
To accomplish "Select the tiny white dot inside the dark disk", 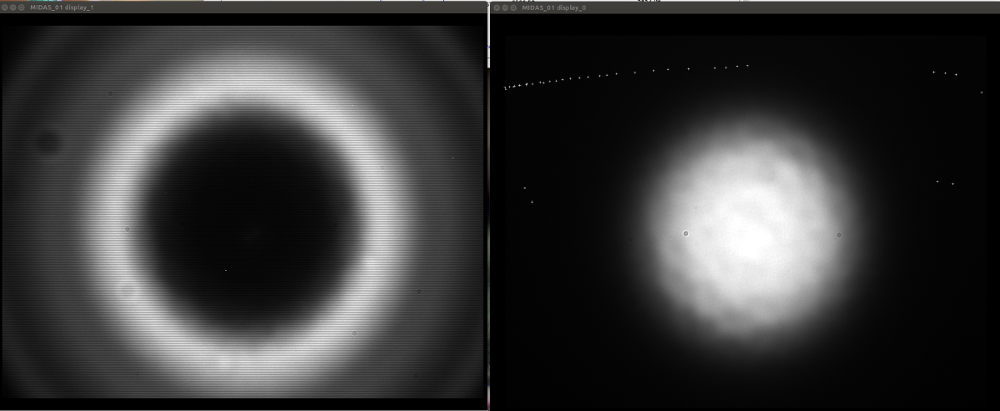I will 226,270.
